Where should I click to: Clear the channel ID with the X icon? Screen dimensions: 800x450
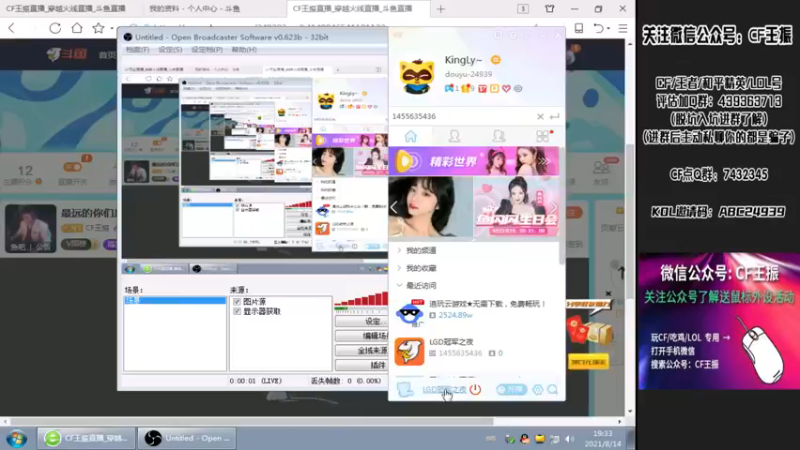[x=540, y=116]
